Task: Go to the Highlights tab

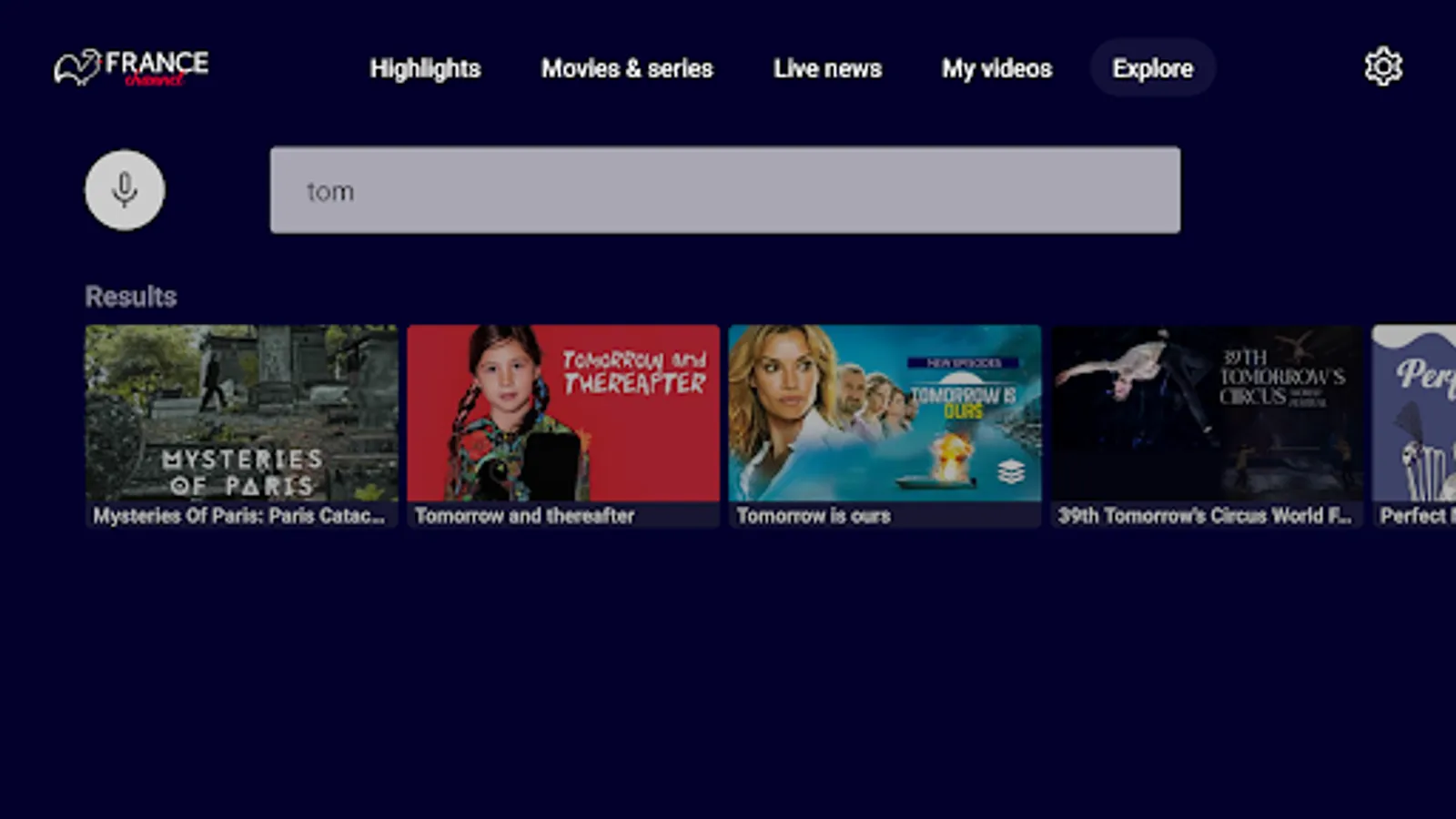Action: [425, 68]
